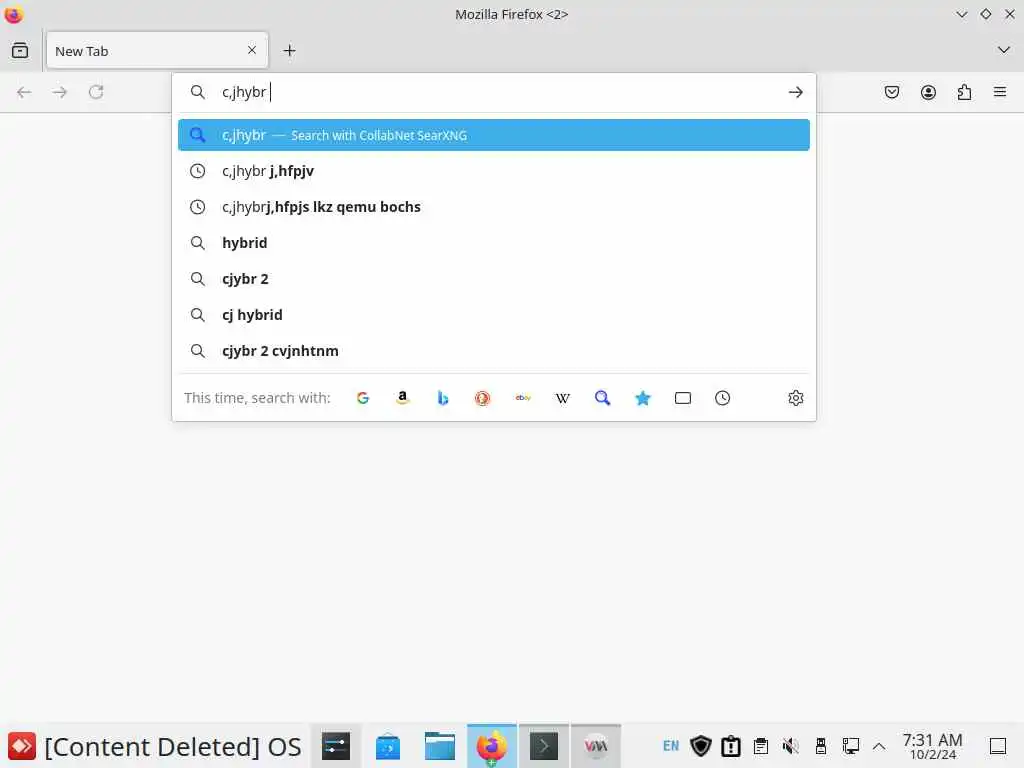Open the Firefox View icon

point(20,50)
